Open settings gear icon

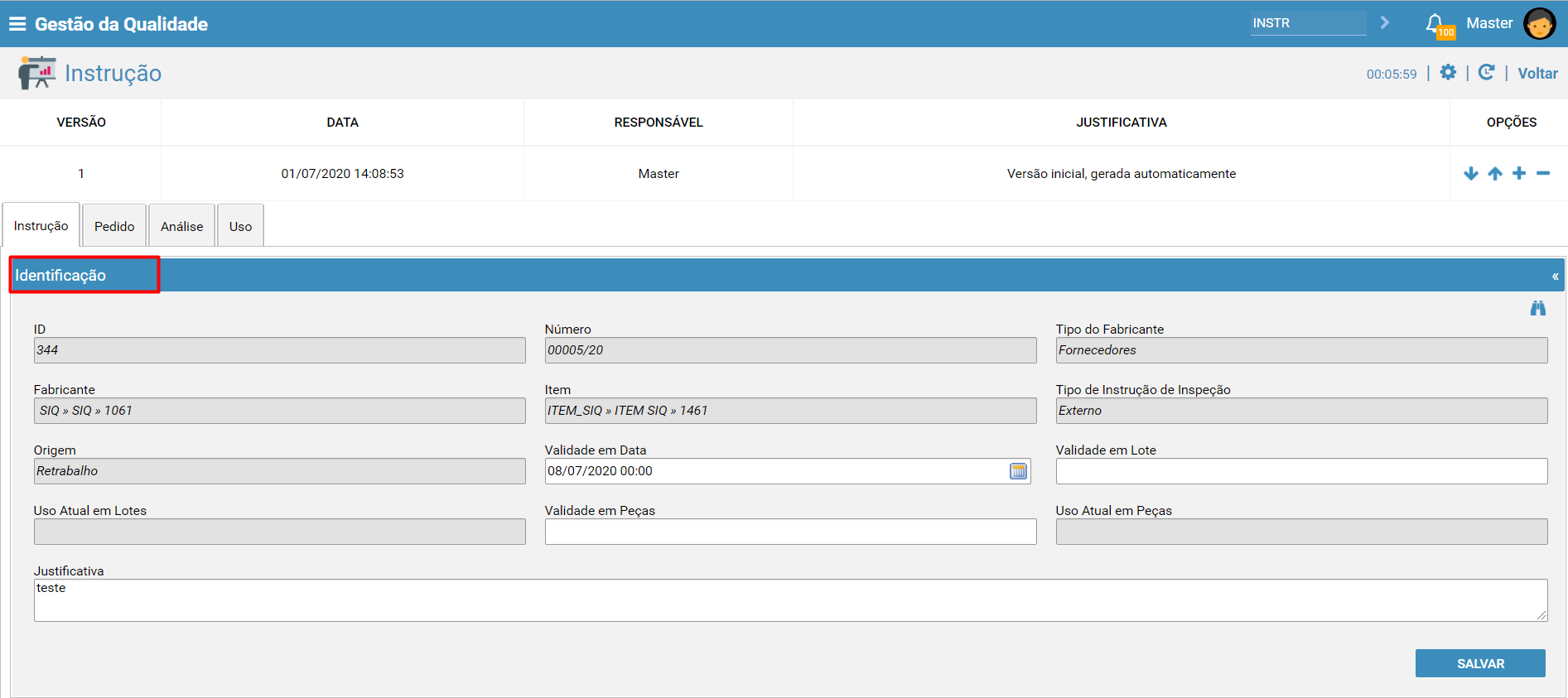coord(1448,72)
